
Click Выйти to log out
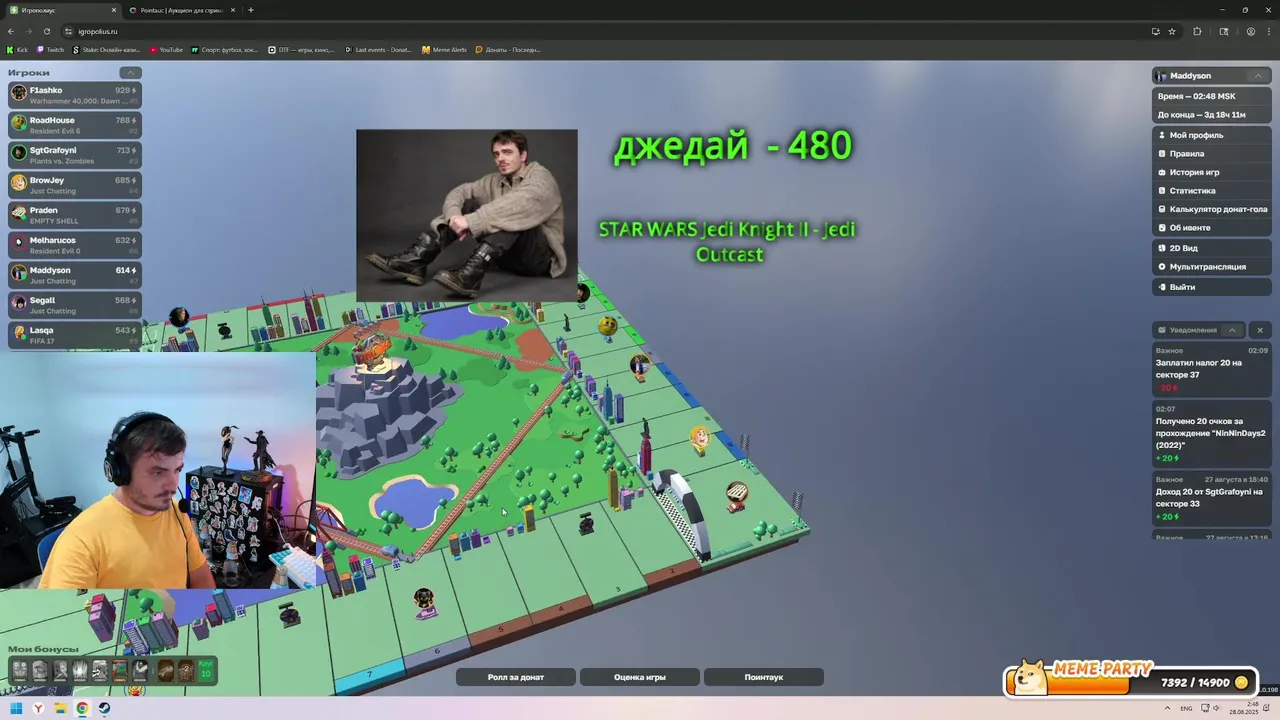(x=1212, y=287)
